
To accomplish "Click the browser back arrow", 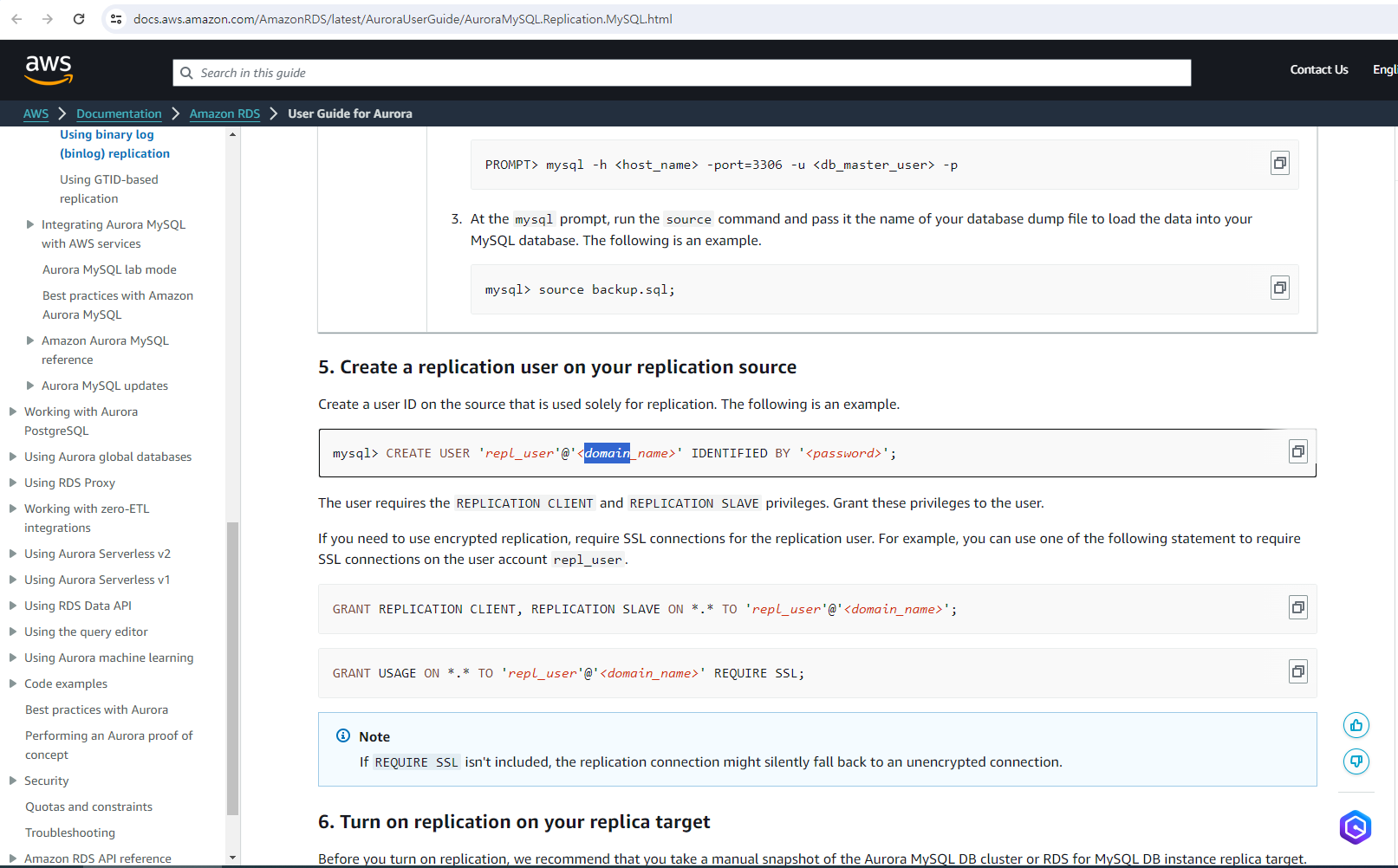I will 16,19.
